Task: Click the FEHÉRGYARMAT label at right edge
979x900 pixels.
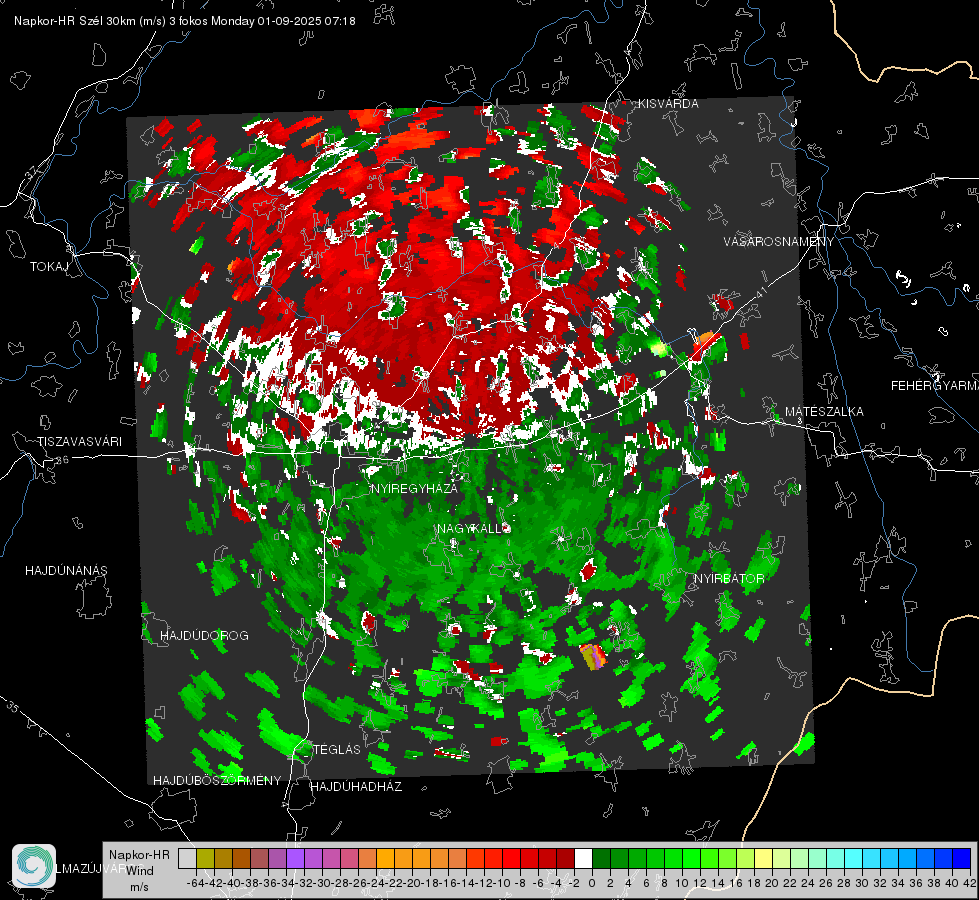Action: (935, 386)
